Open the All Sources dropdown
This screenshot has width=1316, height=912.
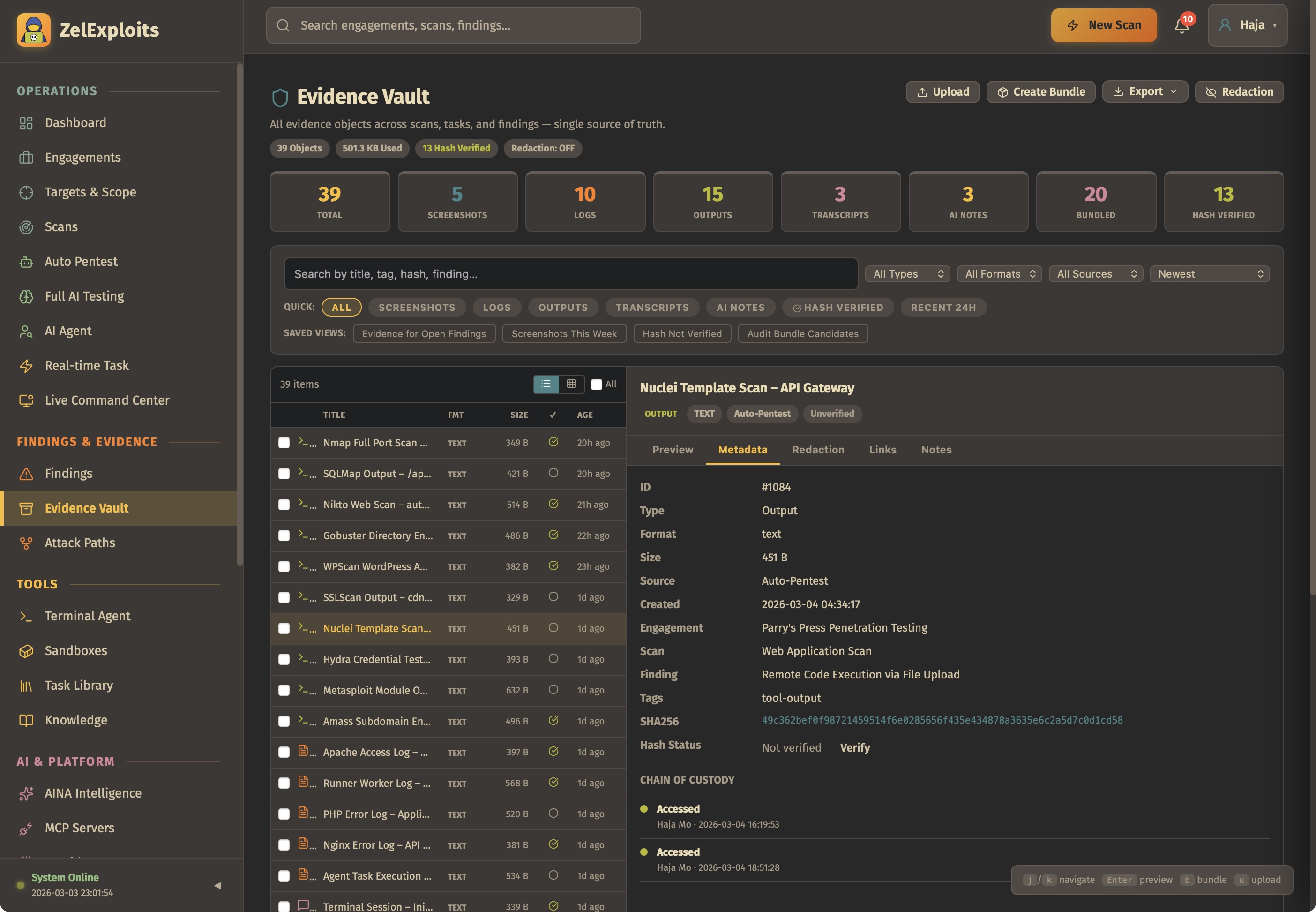1094,274
